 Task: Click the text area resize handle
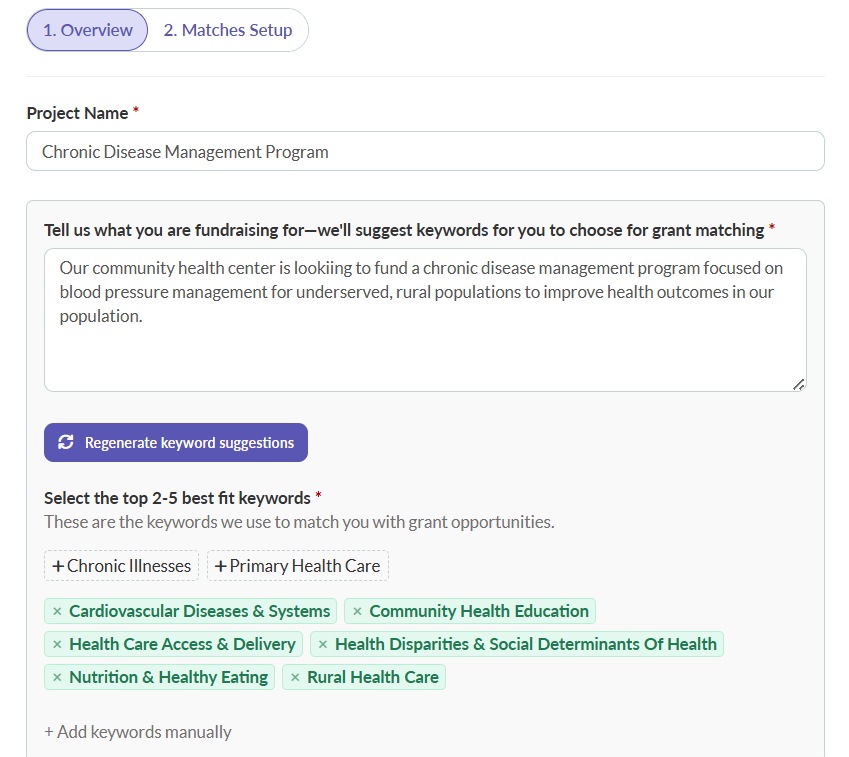(799, 384)
